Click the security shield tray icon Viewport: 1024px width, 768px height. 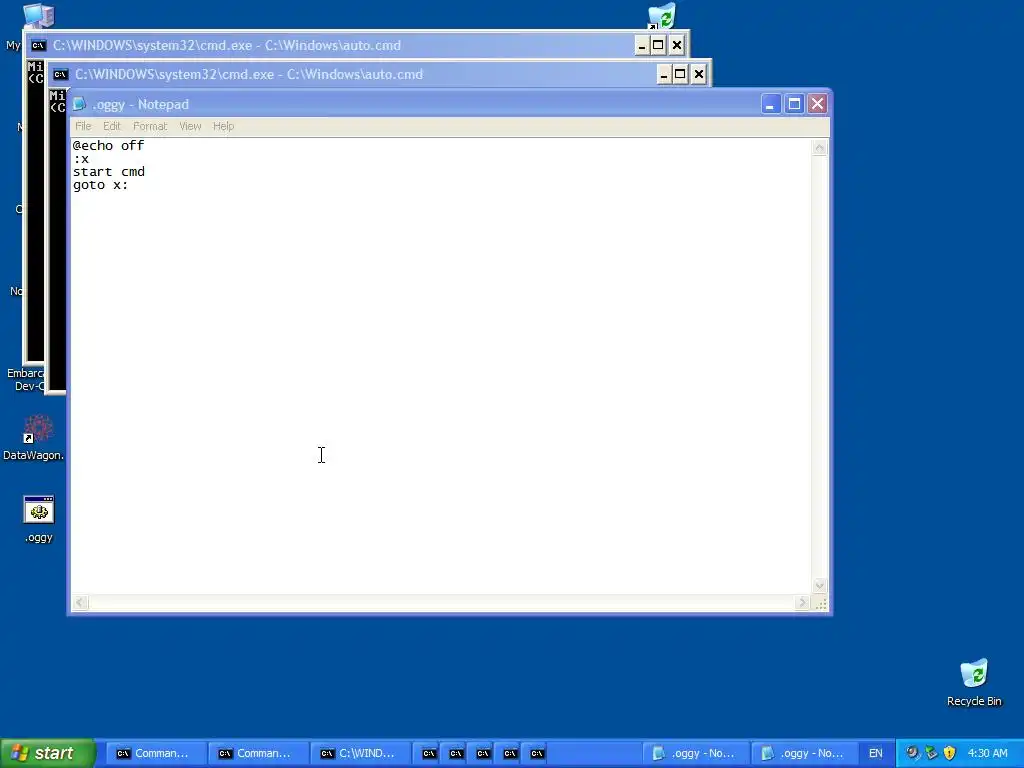tap(950, 753)
